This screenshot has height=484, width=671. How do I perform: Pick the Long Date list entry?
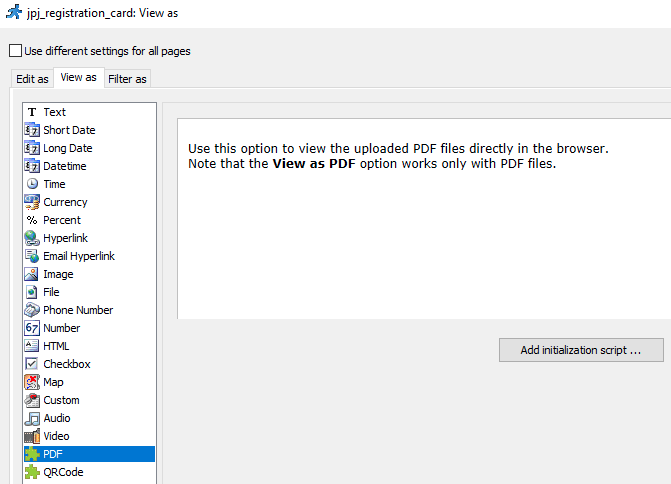point(67,148)
